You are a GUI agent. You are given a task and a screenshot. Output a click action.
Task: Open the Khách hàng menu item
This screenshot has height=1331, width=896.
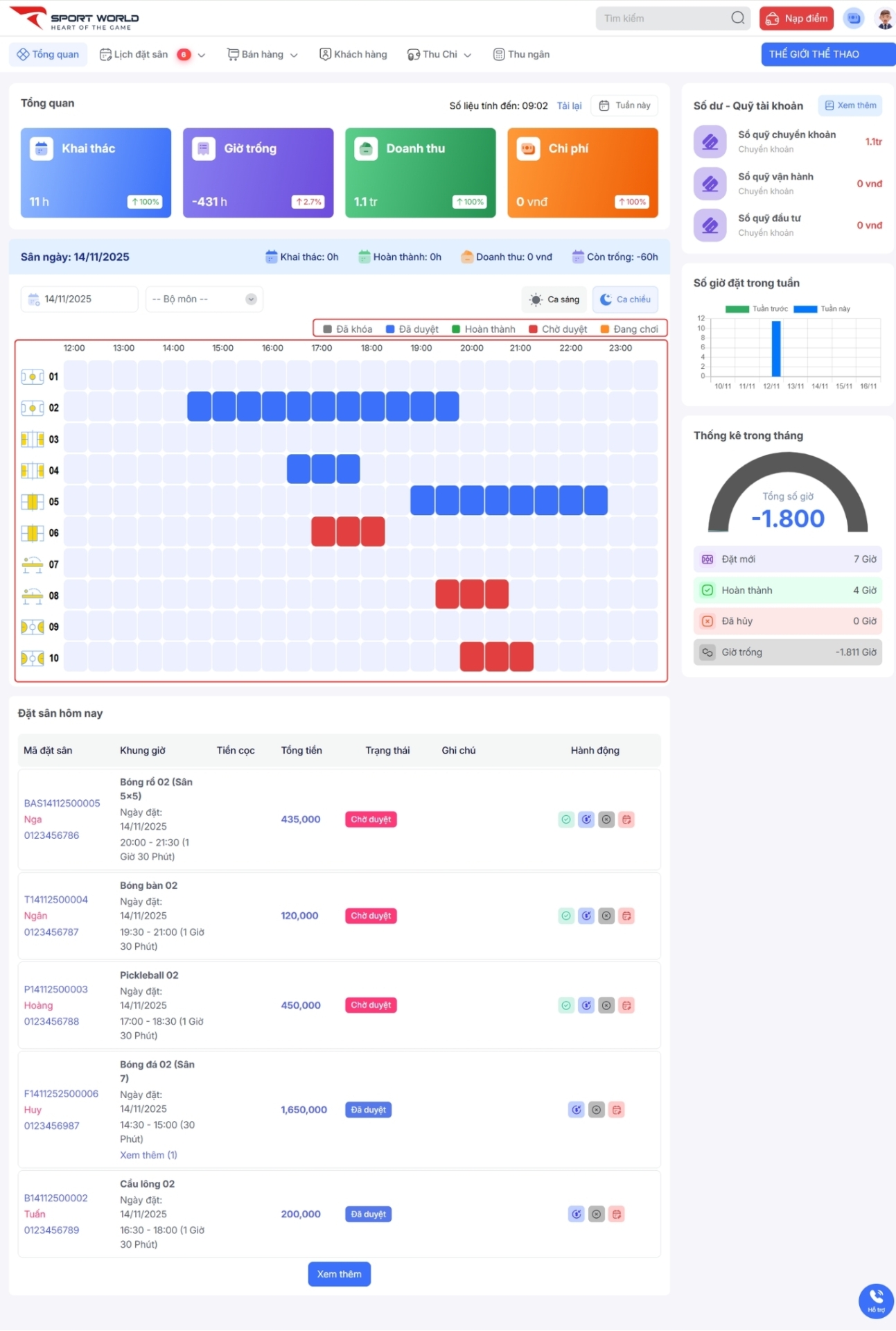pyautogui.click(x=353, y=55)
